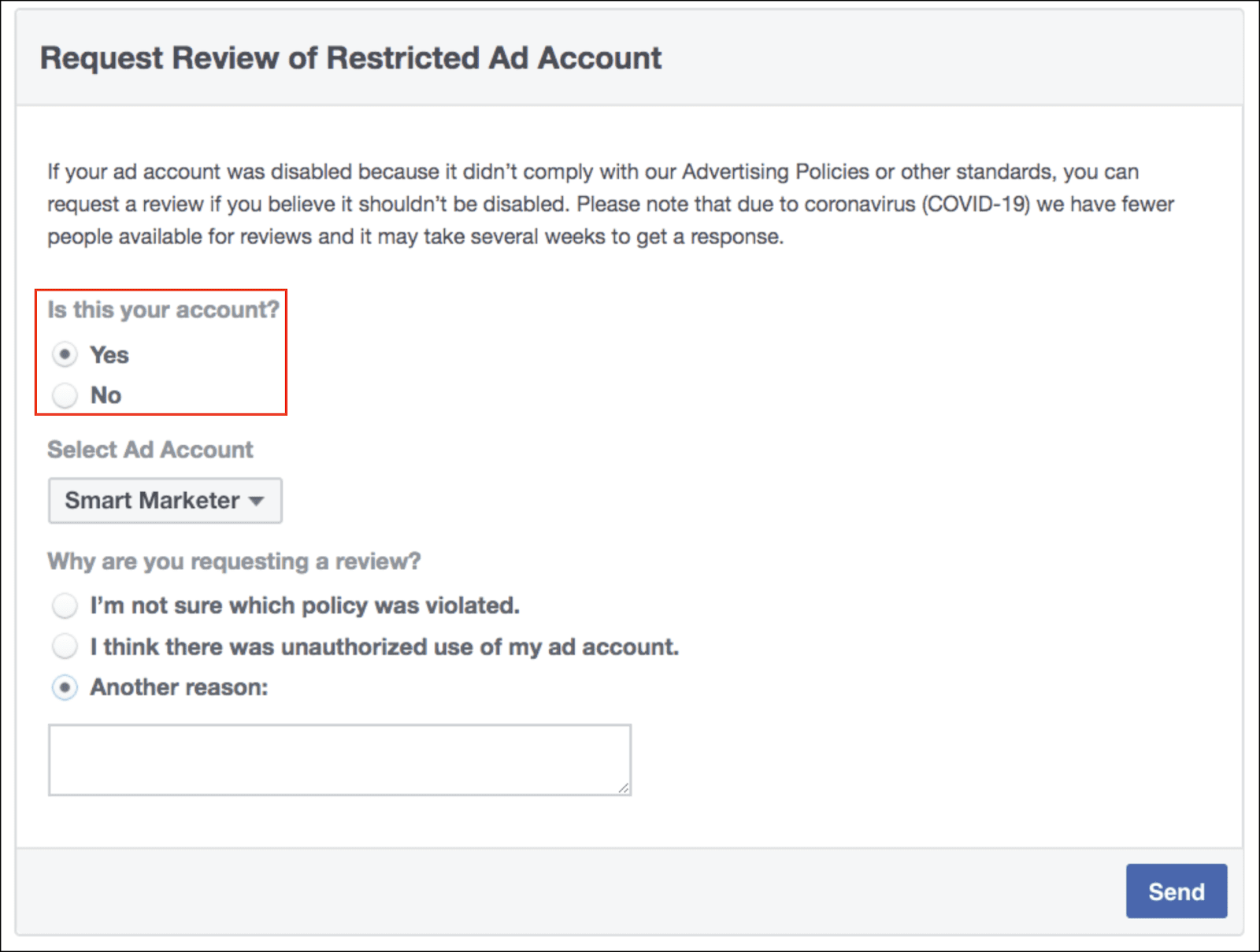The width and height of the screenshot is (1260, 952).
Task: Click the "Select Ad Account" field label
Action: coord(150,450)
